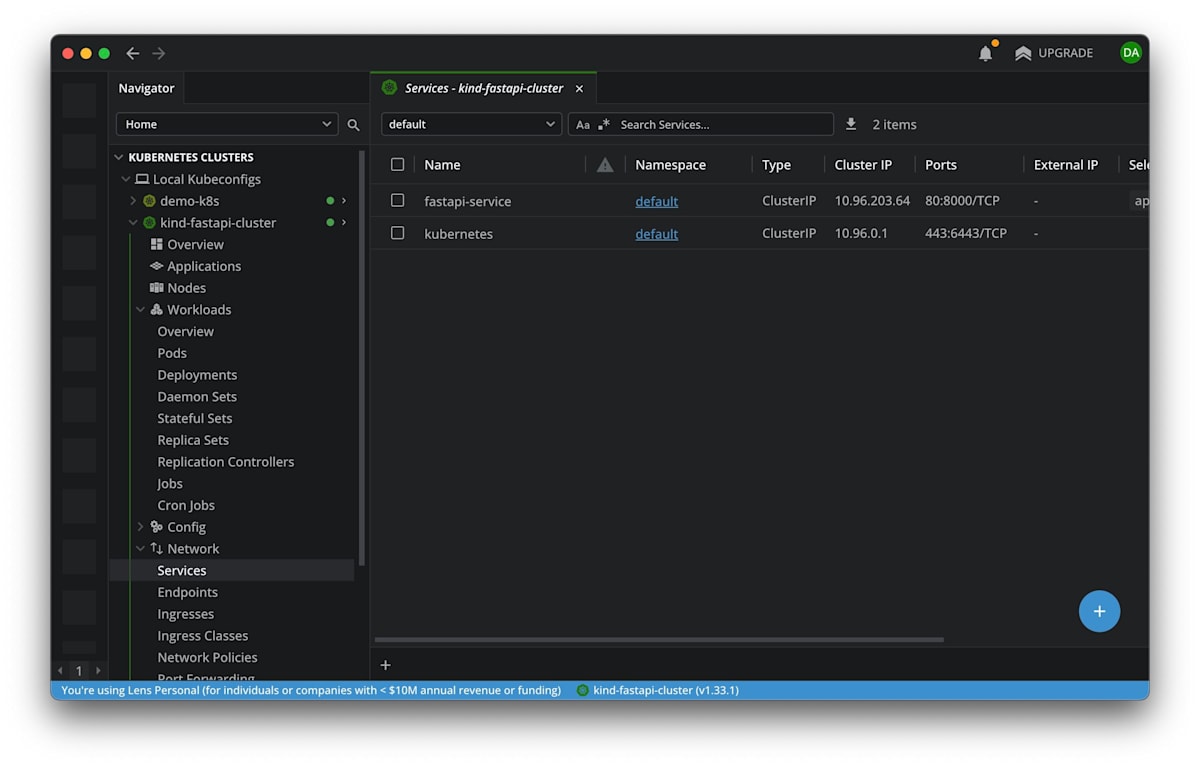This screenshot has height=767, width=1200.
Task: Sort by Ports column header
Action: (941, 165)
